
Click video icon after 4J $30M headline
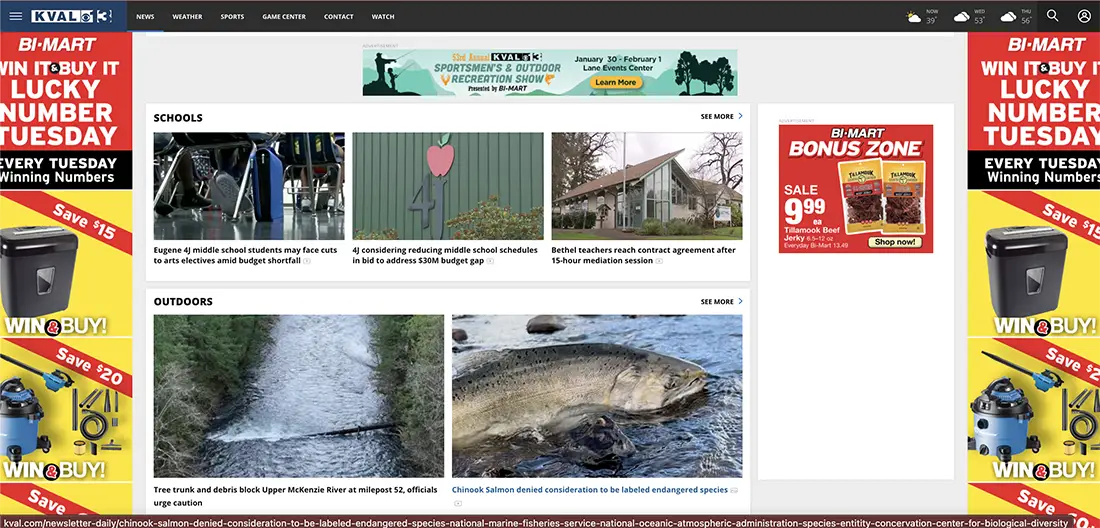point(490,261)
